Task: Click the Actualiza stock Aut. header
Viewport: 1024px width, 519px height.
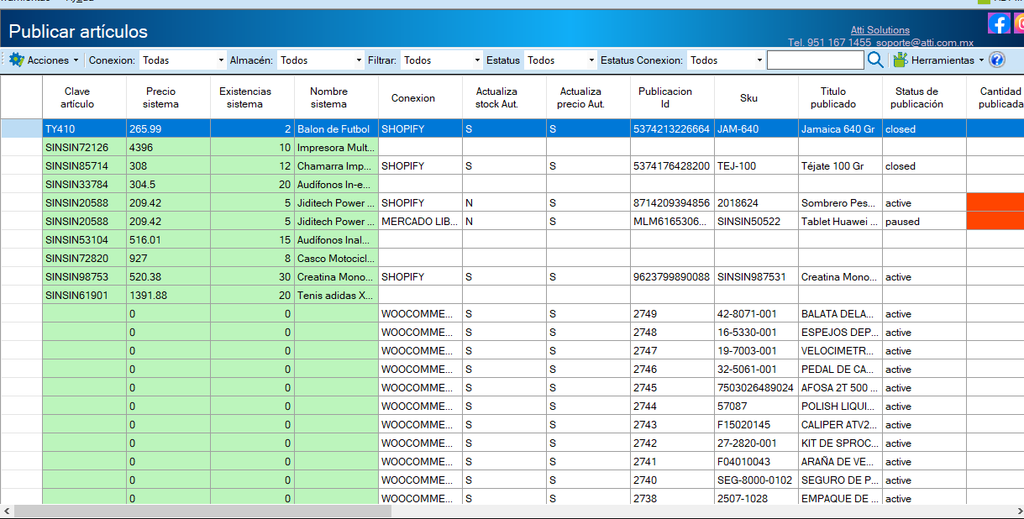Action: pos(504,97)
